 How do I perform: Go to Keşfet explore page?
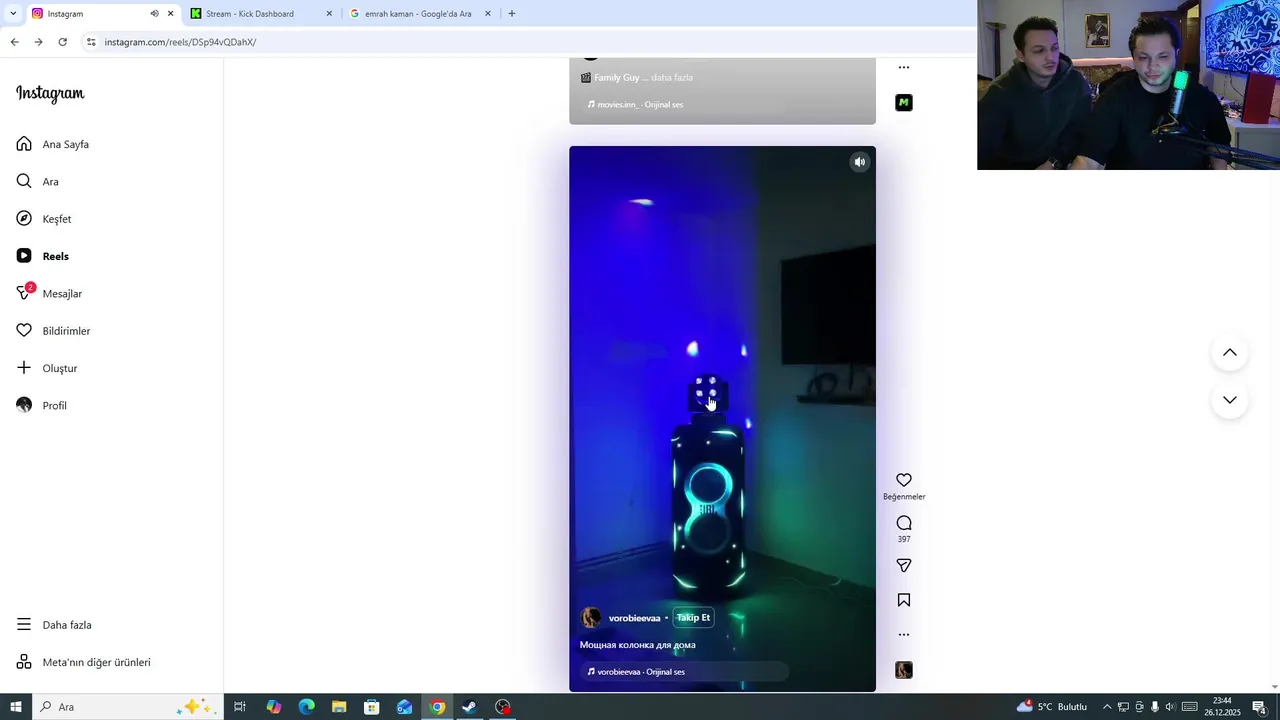[44, 219]
